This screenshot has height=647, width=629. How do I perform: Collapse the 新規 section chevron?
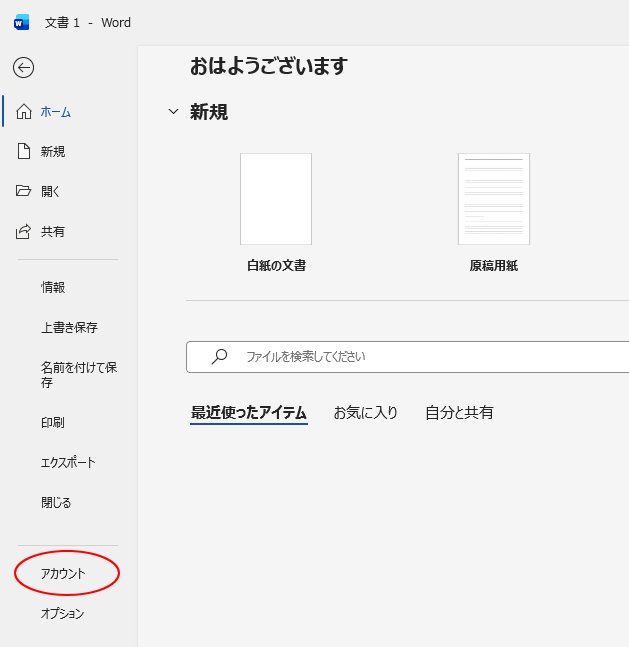point(174,111)
